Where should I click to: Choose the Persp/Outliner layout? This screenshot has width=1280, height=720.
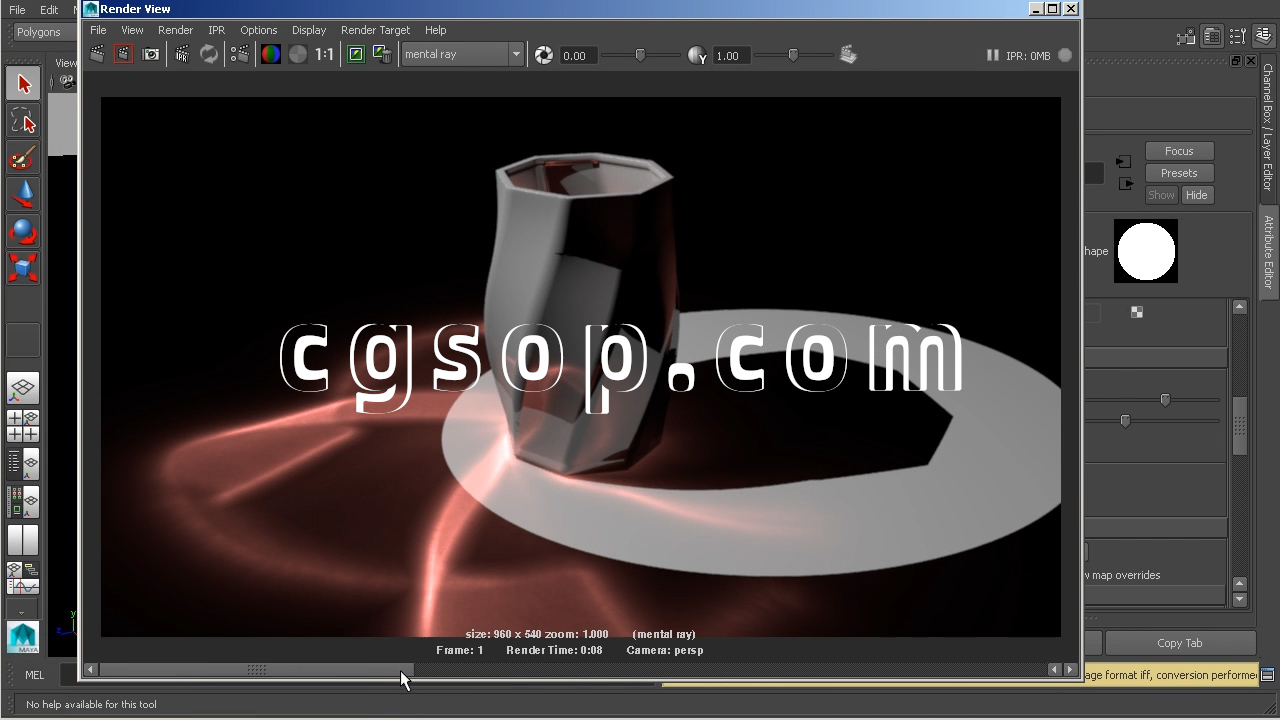click(23, 463)
